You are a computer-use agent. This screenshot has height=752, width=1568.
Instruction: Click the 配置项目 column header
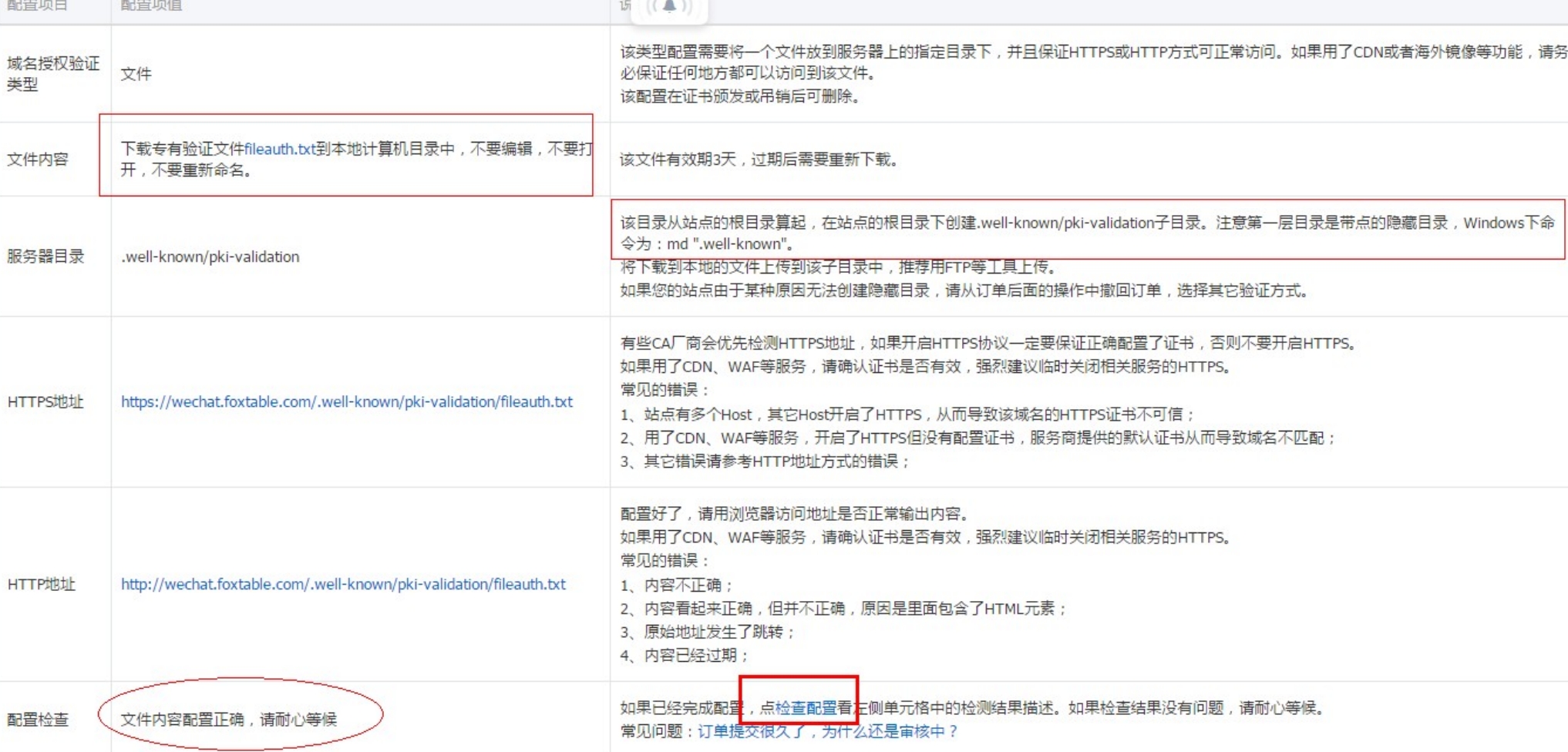pos(37,6)
